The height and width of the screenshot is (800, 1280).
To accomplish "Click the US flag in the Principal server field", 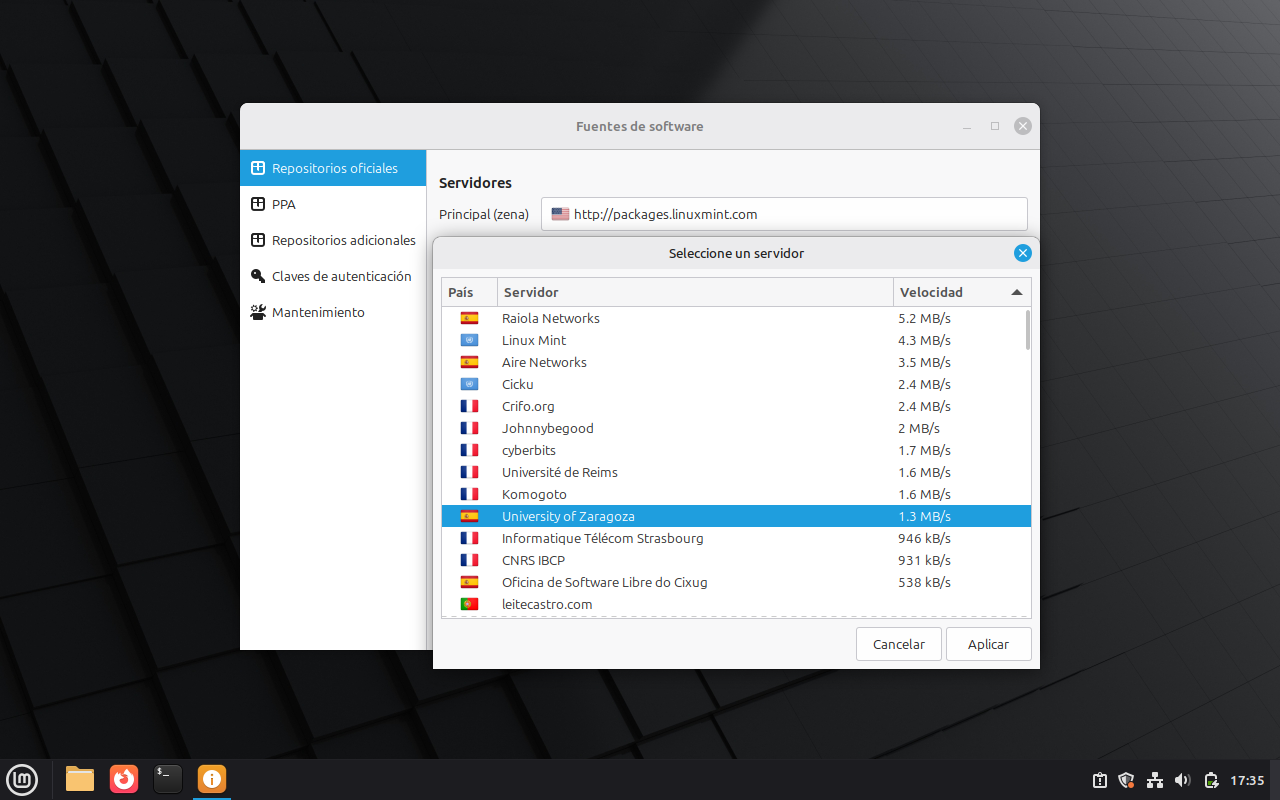I will point(560,214).
